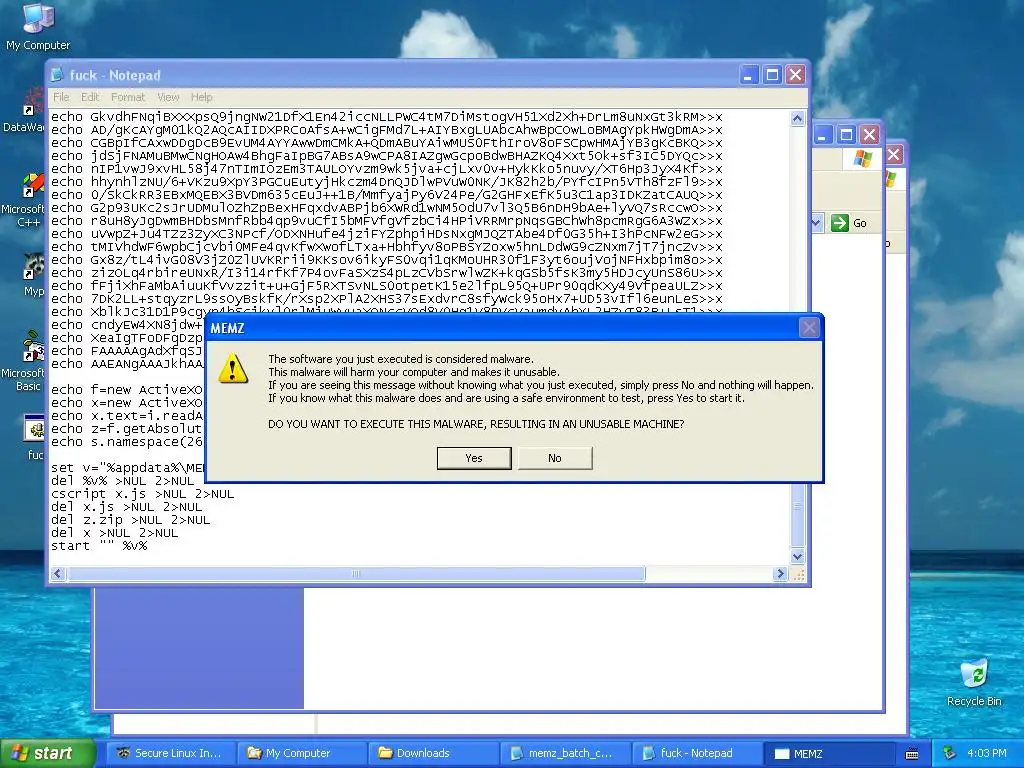Click the 'cscript x.js >NUL 2>NUL' line
This screenshot has height=768, width=1024.
point(142,494)
